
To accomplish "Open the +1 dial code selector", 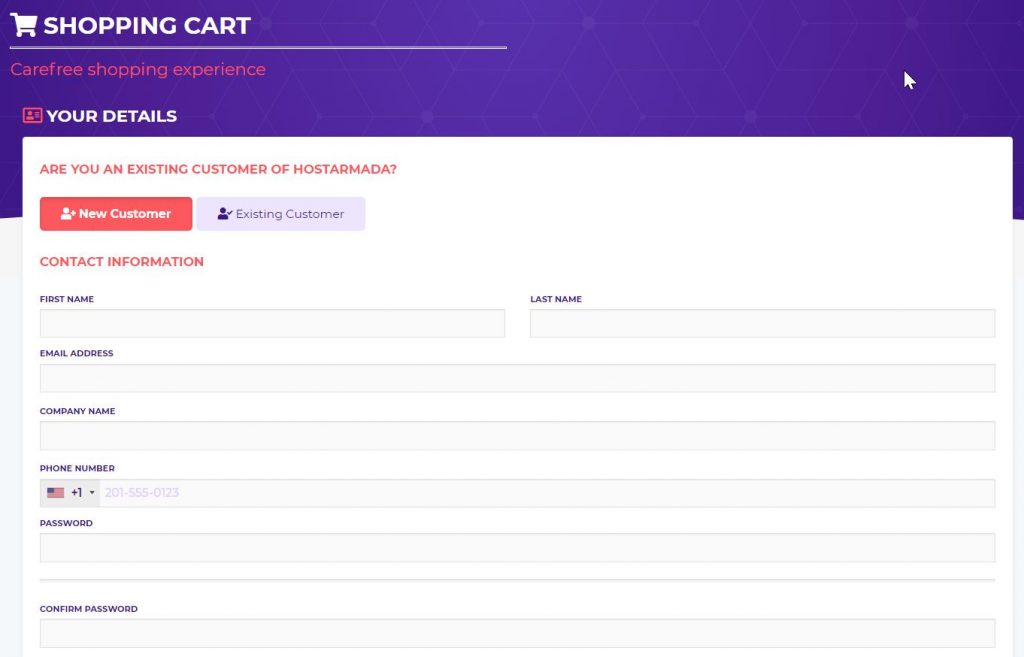I will click(x=76, y=493).
